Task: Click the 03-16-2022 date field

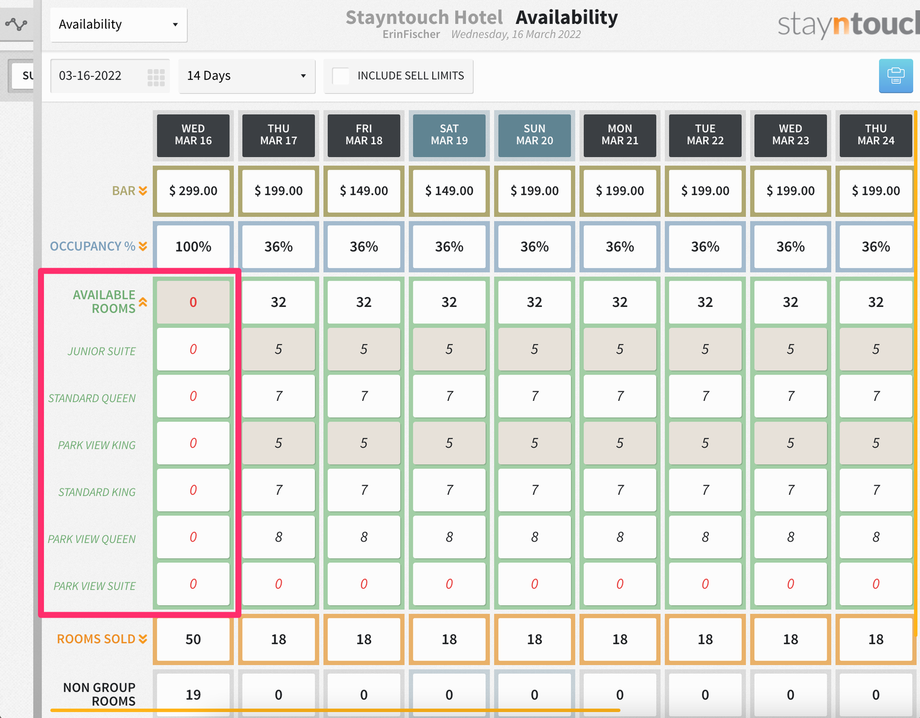Action: pos(110,76)
